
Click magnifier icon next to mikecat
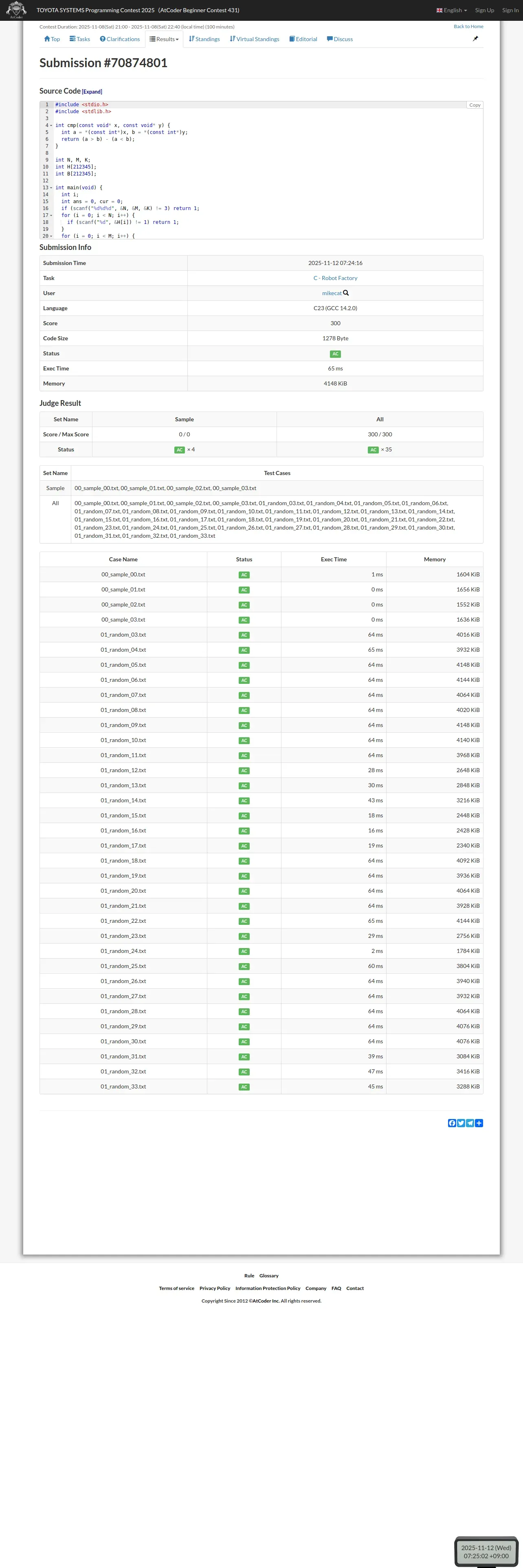(x=346, y=293)
